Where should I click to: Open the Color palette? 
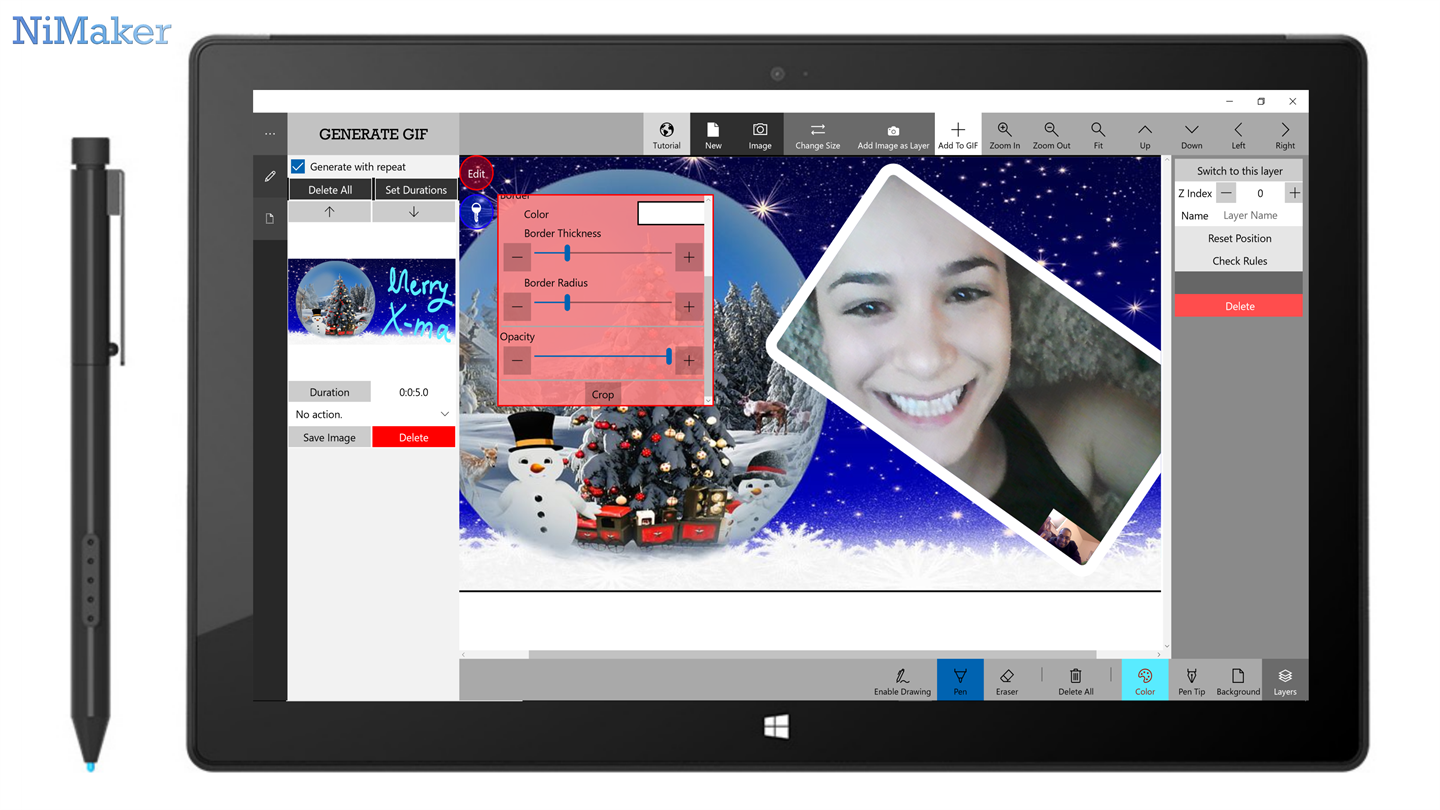pos(1145,680)
